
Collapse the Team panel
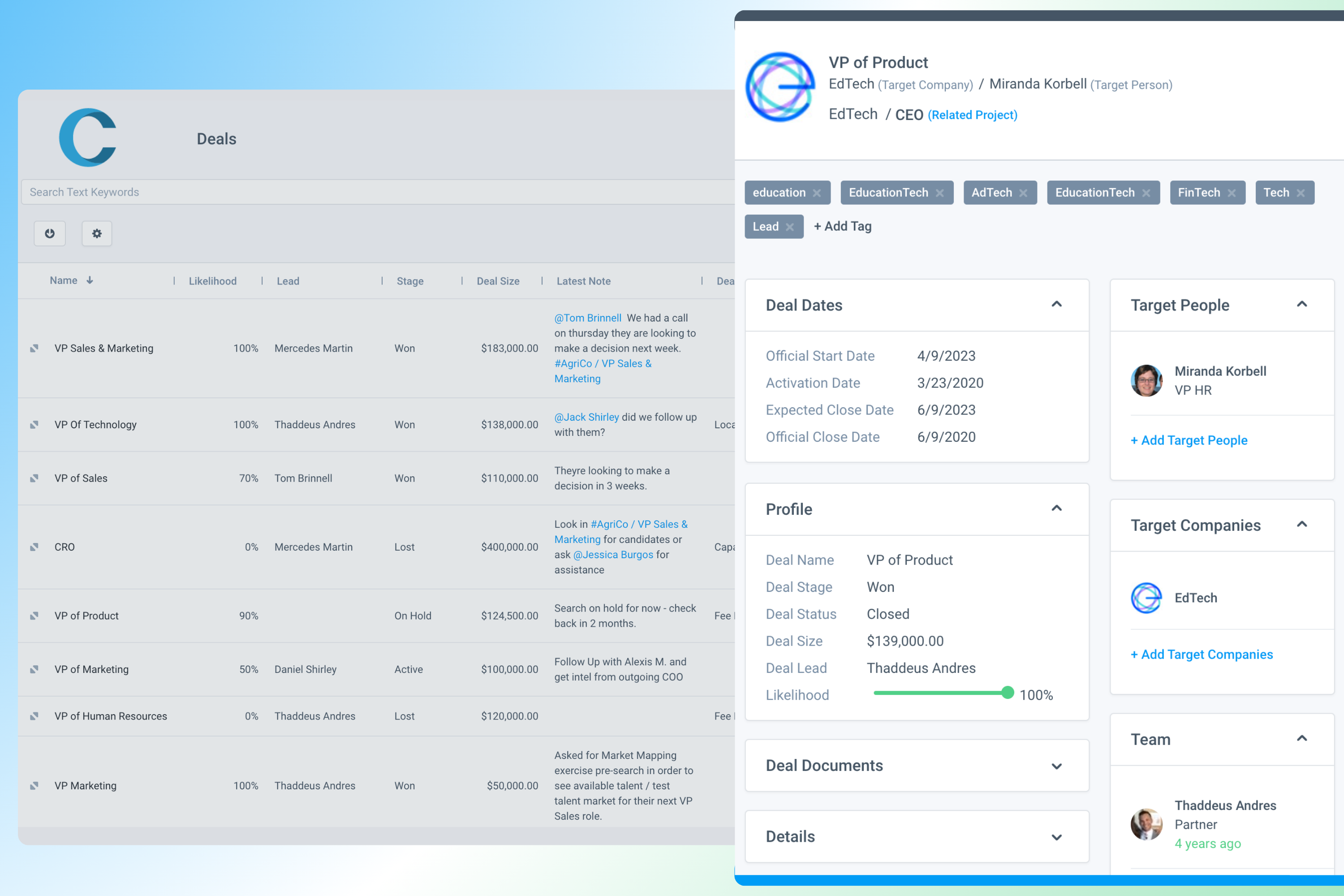tap(1302, 739)
